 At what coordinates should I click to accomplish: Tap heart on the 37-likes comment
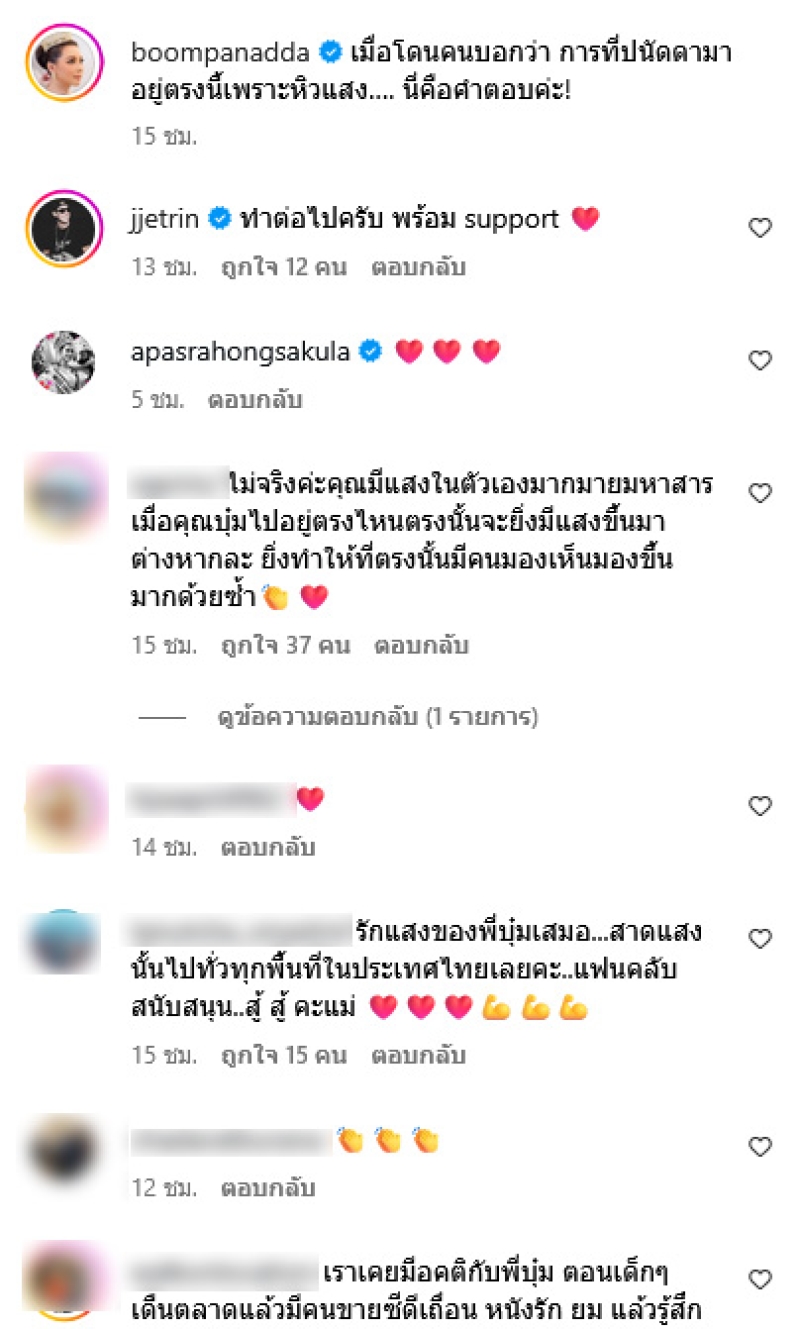(x=760, y=493)
